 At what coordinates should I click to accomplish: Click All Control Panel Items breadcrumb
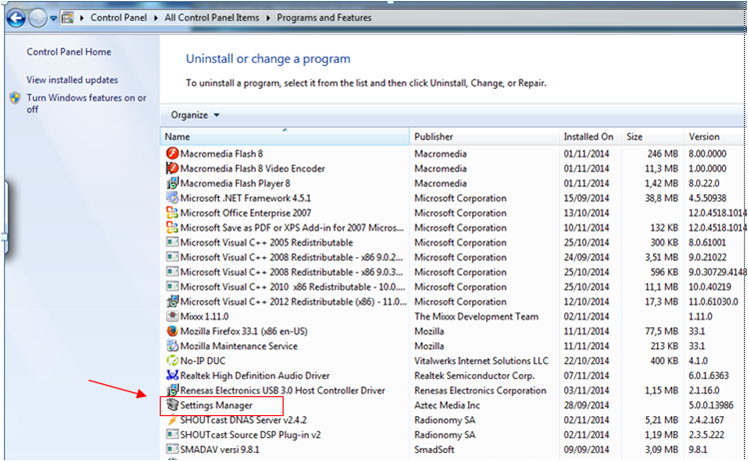click(x=212, y=18)
